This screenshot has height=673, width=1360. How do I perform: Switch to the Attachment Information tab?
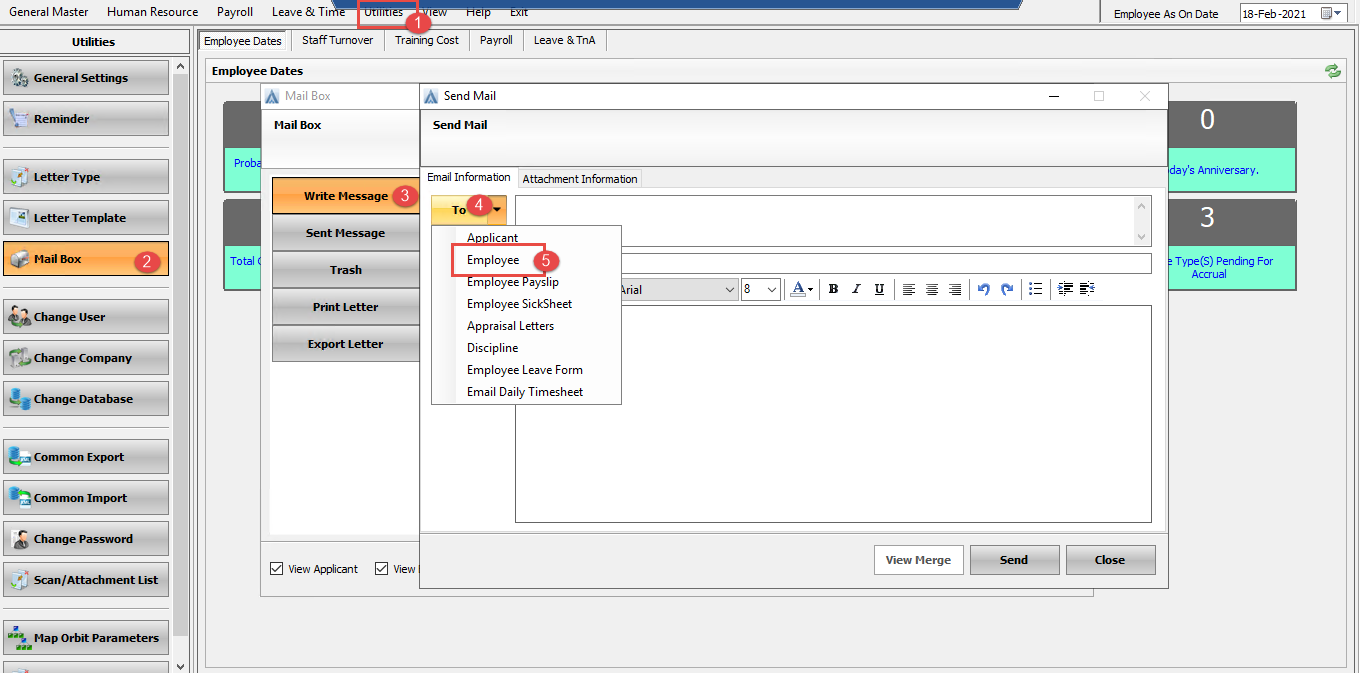pyautogui.click(x=580, y=178)
